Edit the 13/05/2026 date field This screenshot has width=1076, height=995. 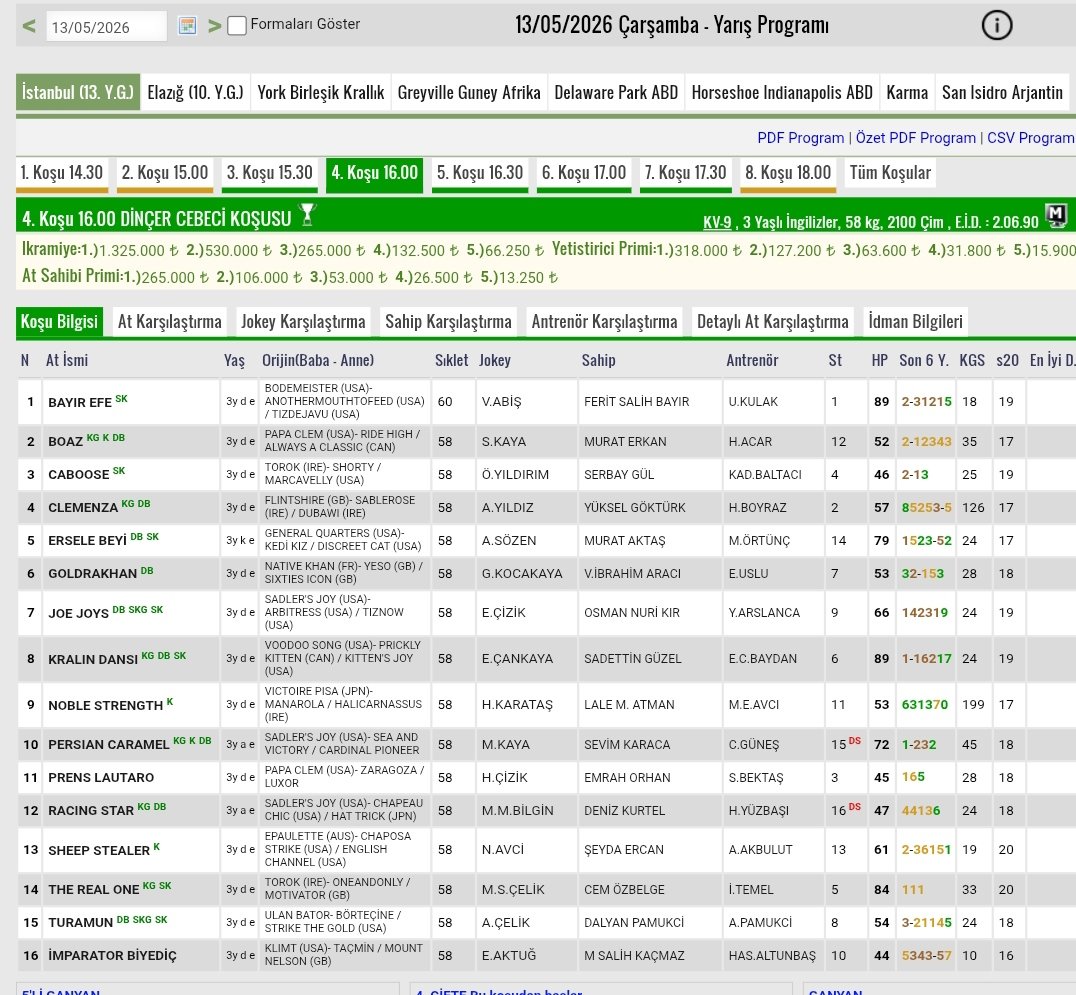tap(106, 27)
